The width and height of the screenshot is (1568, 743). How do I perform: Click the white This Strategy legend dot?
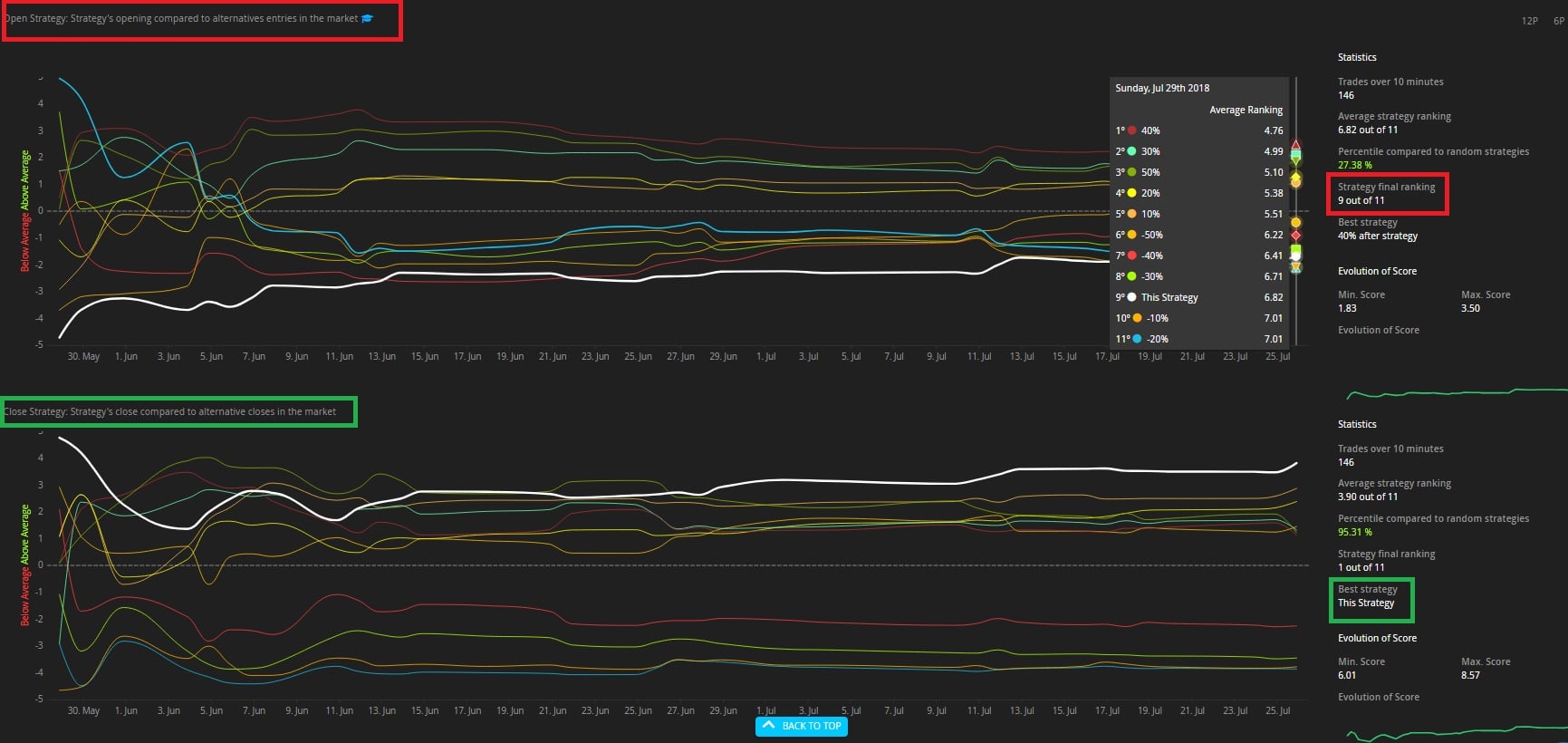coord(1131,297)
